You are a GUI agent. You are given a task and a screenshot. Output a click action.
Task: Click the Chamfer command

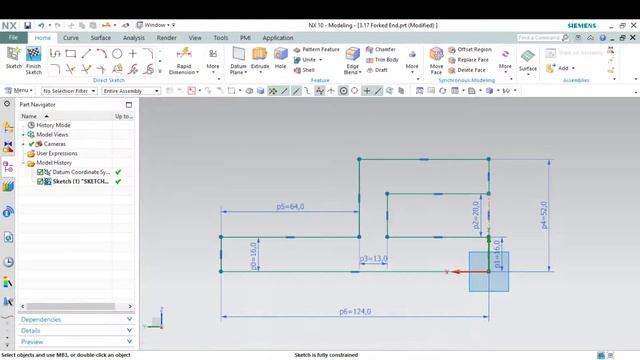pyautogui.click(x=381, y=49)
